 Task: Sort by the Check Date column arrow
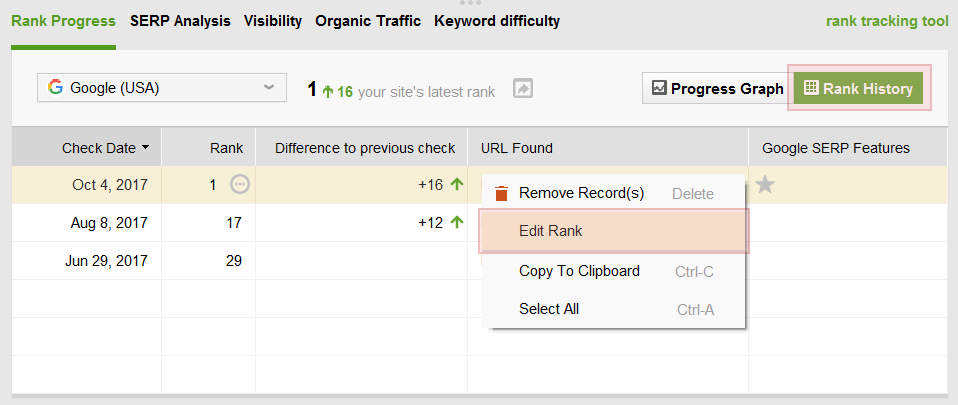(145, 148)
